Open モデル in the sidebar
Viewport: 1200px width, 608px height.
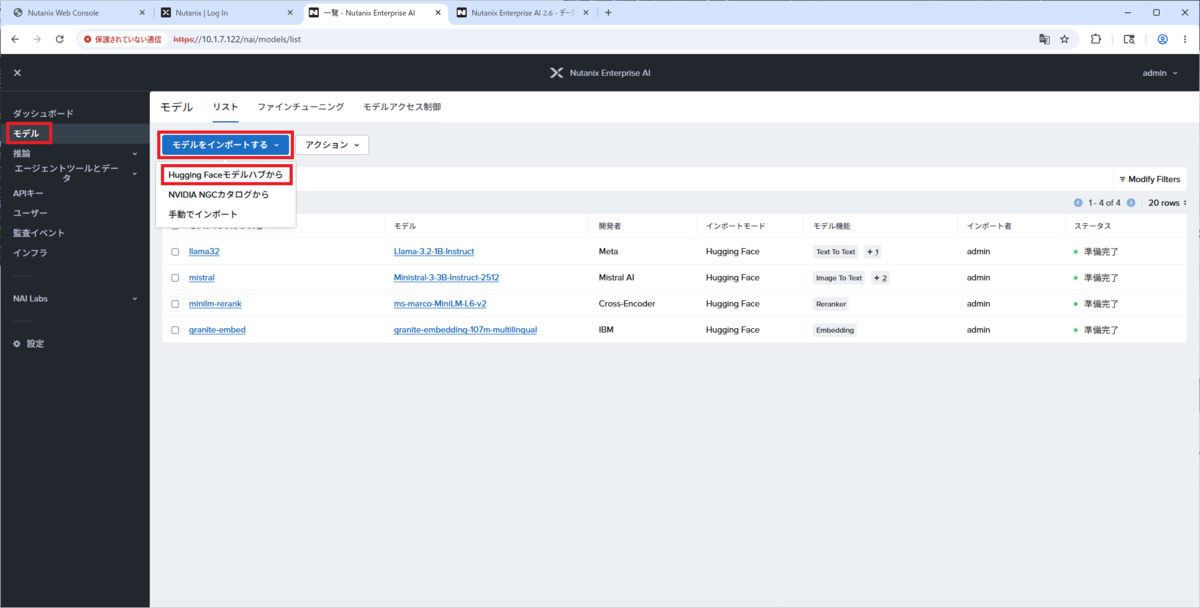point(26,133)
